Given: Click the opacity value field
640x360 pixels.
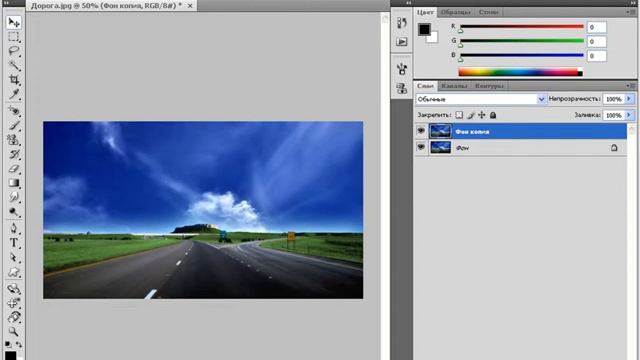Looking at the screenshot, I should pos(613,99).
